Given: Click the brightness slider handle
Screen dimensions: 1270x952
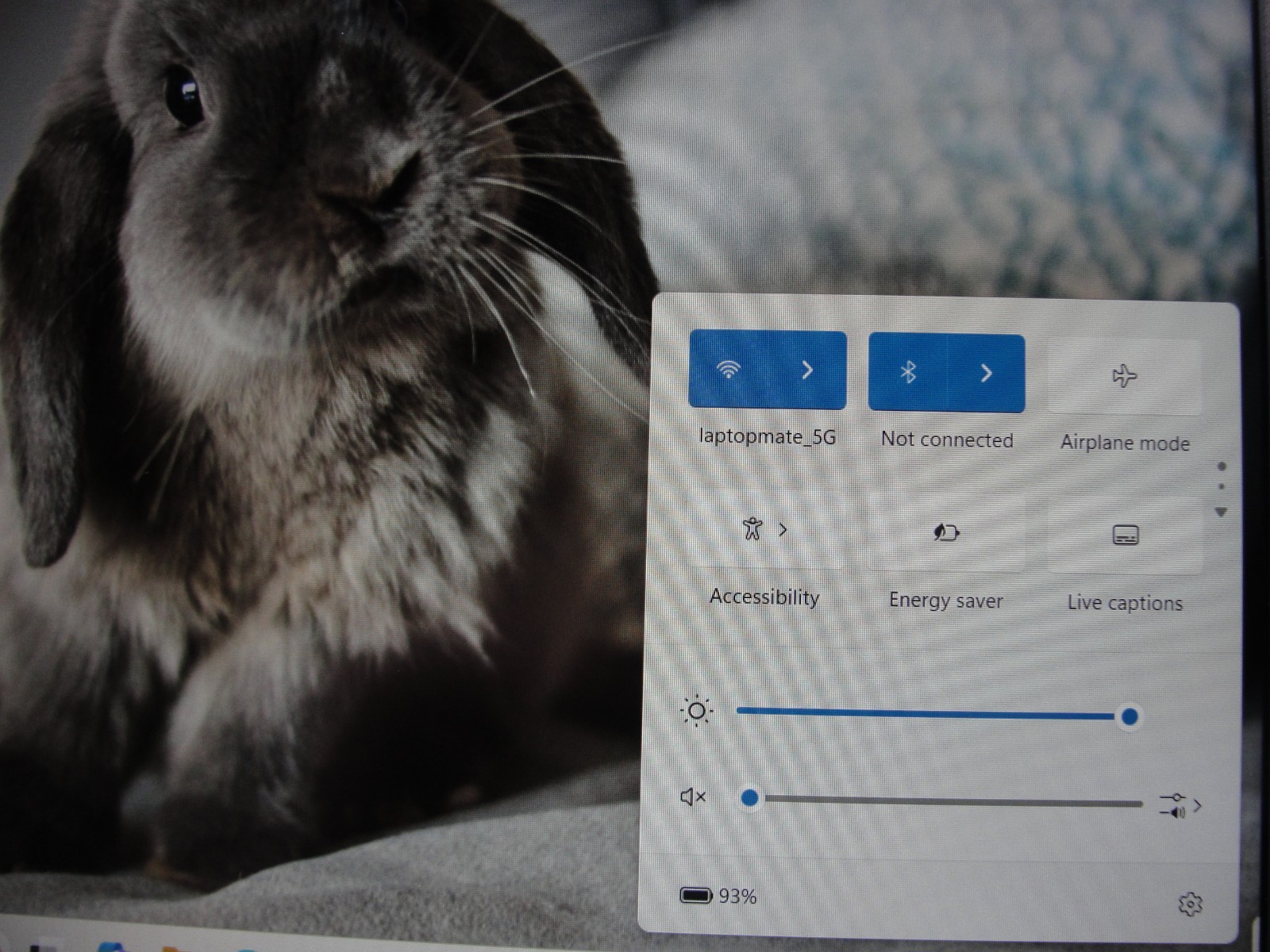Looking at the screenshot, I should point(1129,717).
